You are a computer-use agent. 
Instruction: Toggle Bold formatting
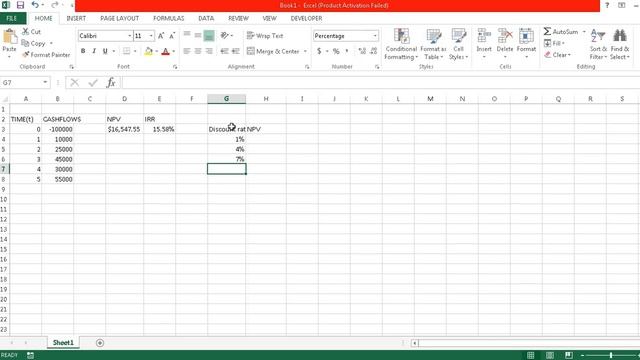[x=83, y=51]
